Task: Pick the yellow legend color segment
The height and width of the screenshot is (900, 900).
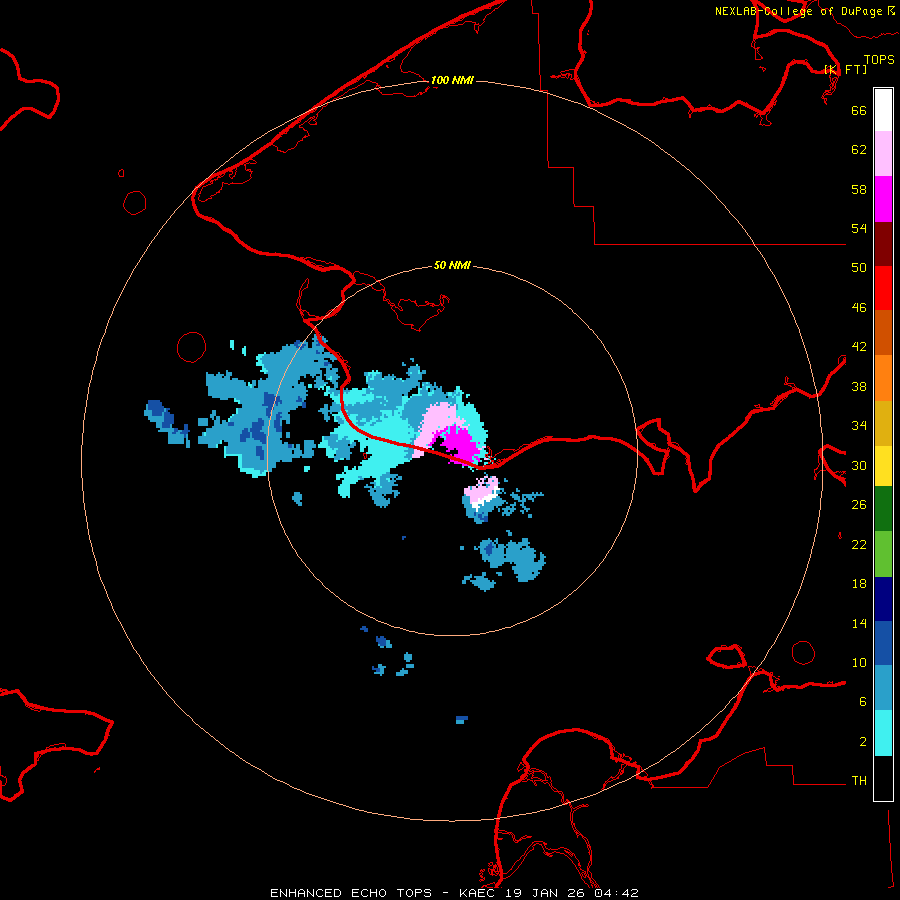Action: [x=883, y=466]
